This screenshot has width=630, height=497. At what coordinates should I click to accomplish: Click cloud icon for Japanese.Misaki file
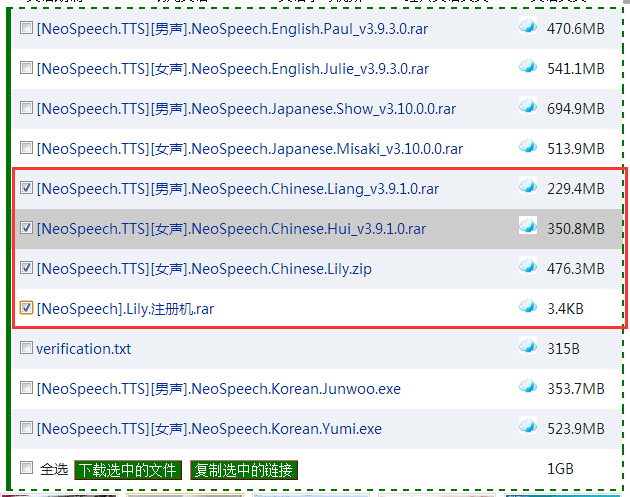(x=528, y=146)
